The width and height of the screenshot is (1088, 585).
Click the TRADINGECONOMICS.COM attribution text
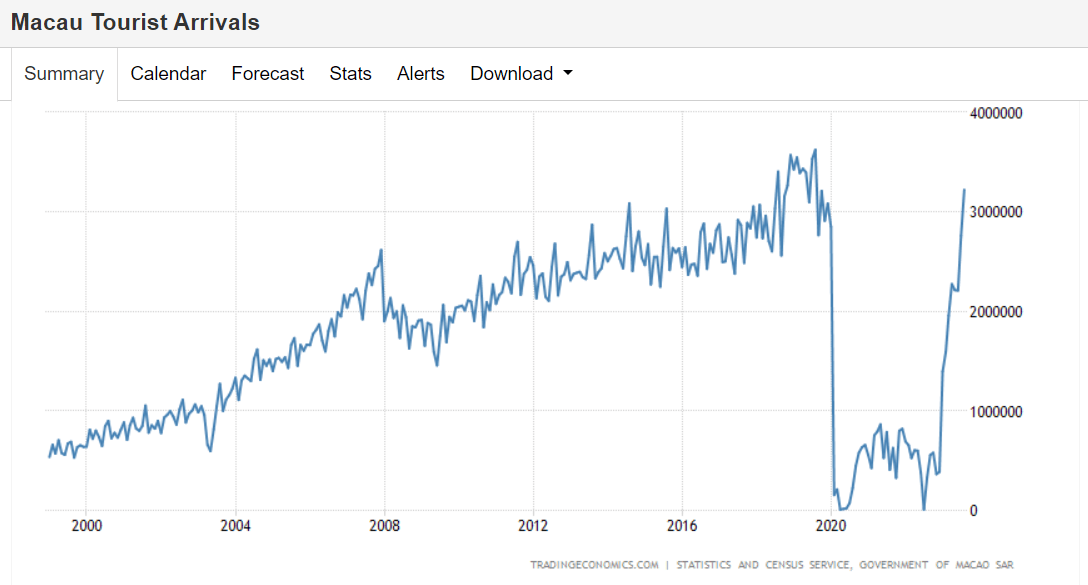[594, 565]
